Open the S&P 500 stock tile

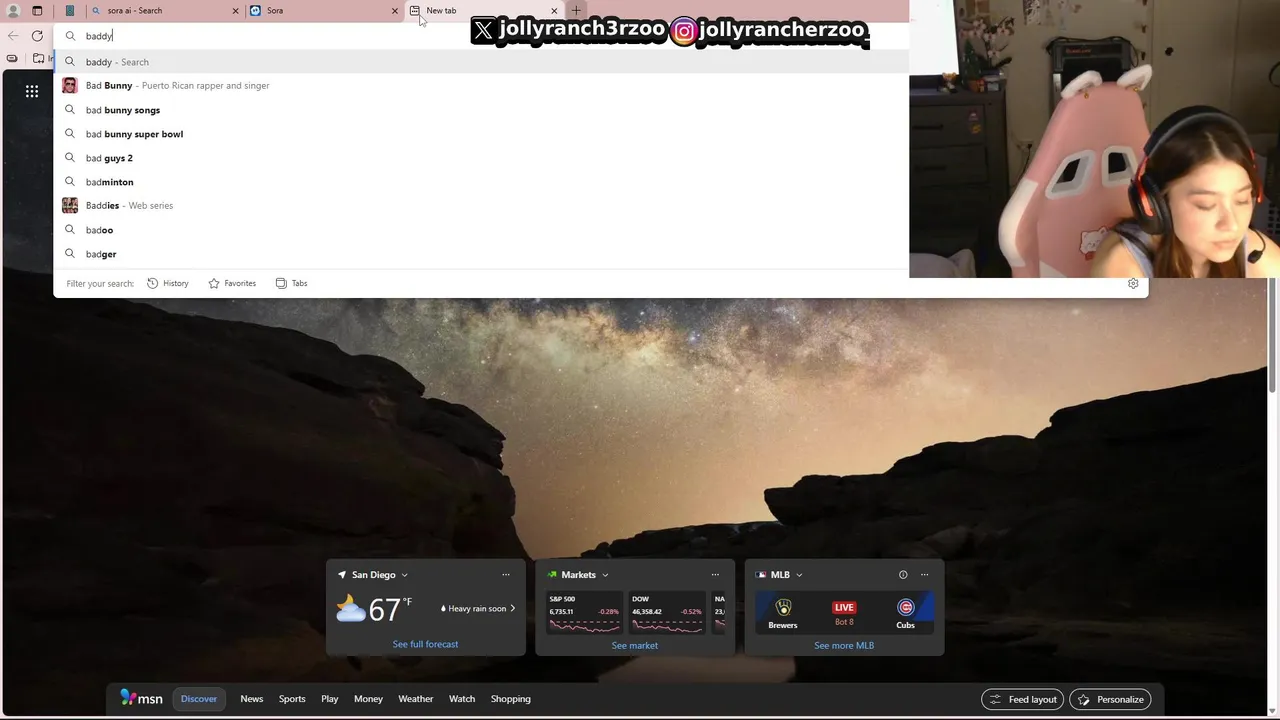point(584,614)
